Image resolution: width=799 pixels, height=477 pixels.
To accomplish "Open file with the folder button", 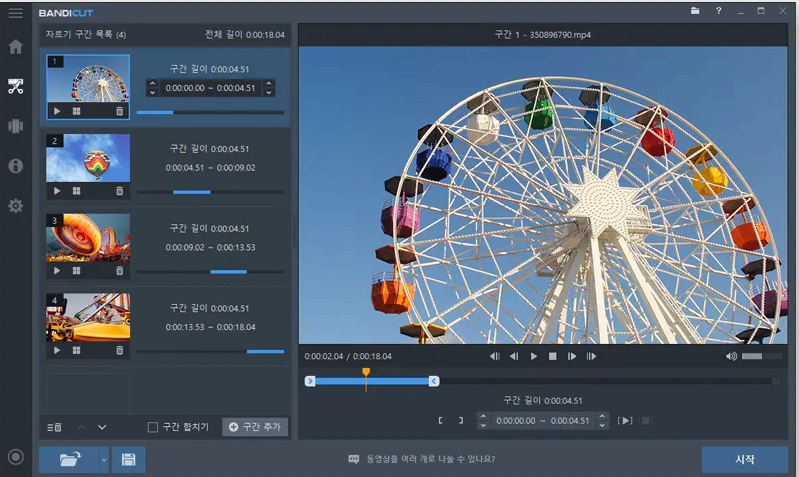I will (x=69, y=459).
